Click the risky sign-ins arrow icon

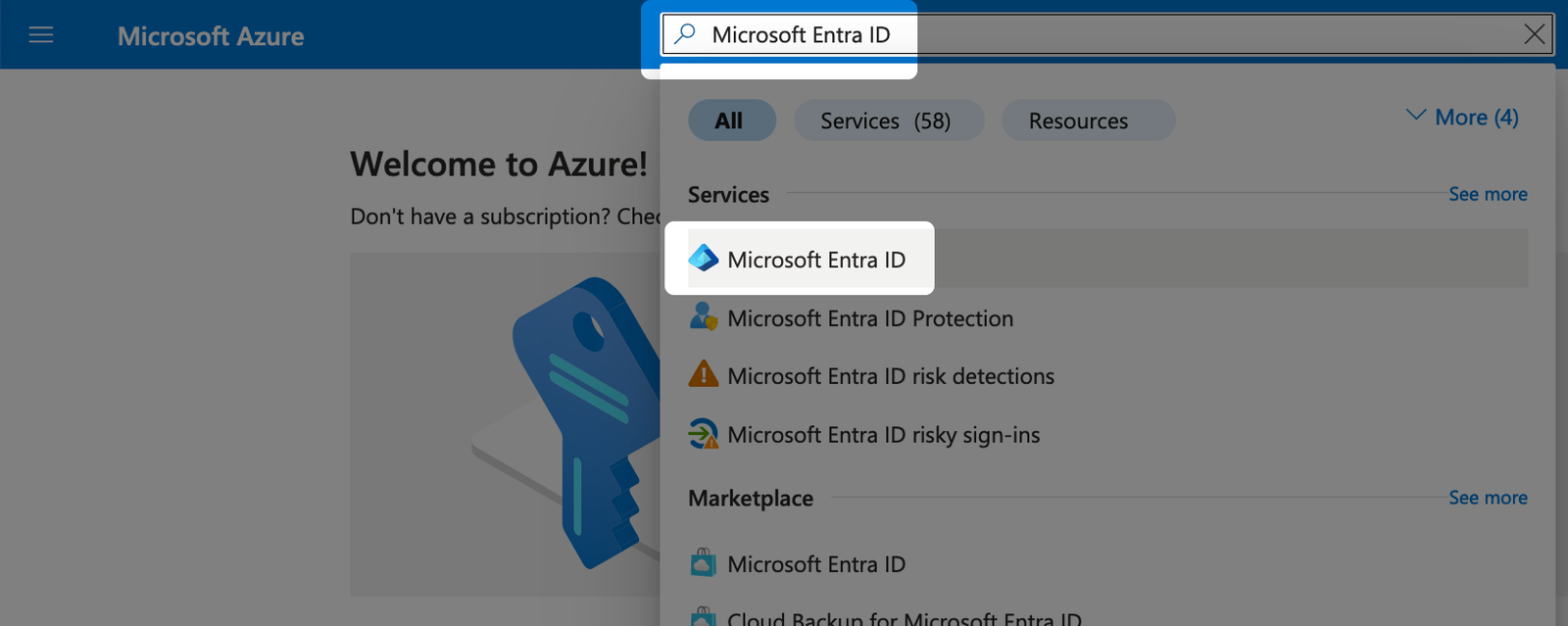(704, 433)
